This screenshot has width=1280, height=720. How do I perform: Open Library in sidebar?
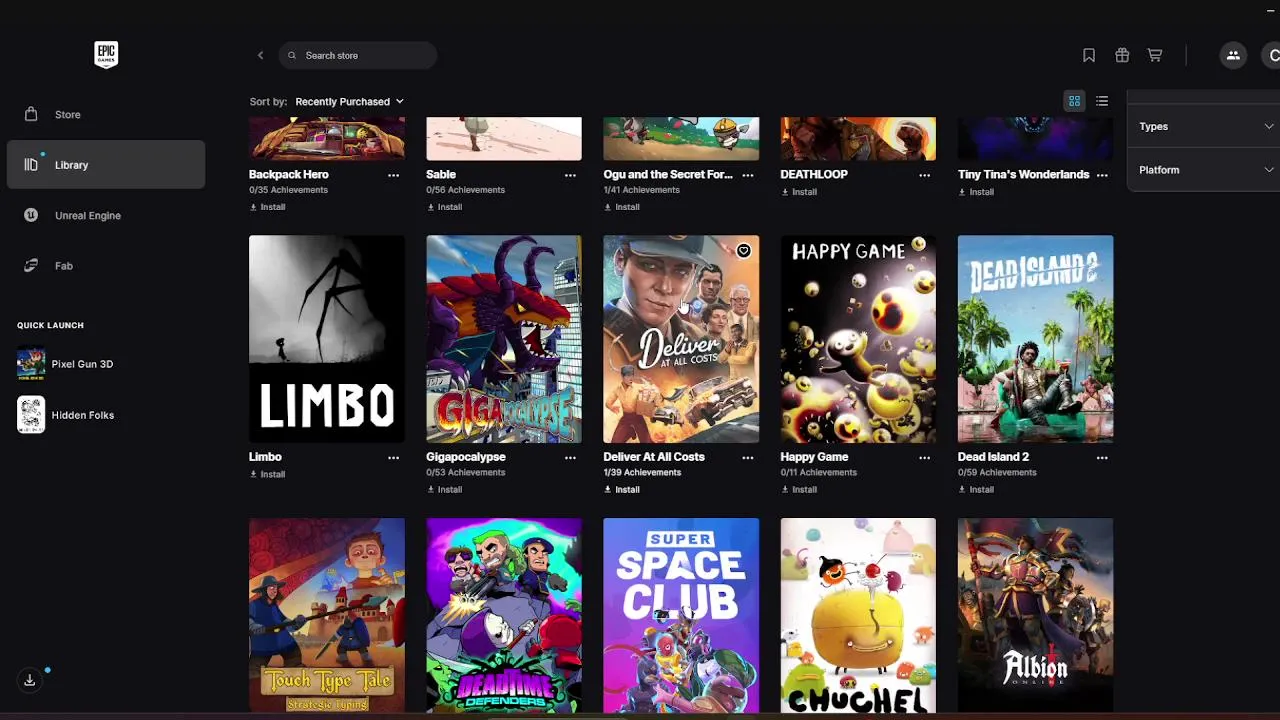(105, 164)
